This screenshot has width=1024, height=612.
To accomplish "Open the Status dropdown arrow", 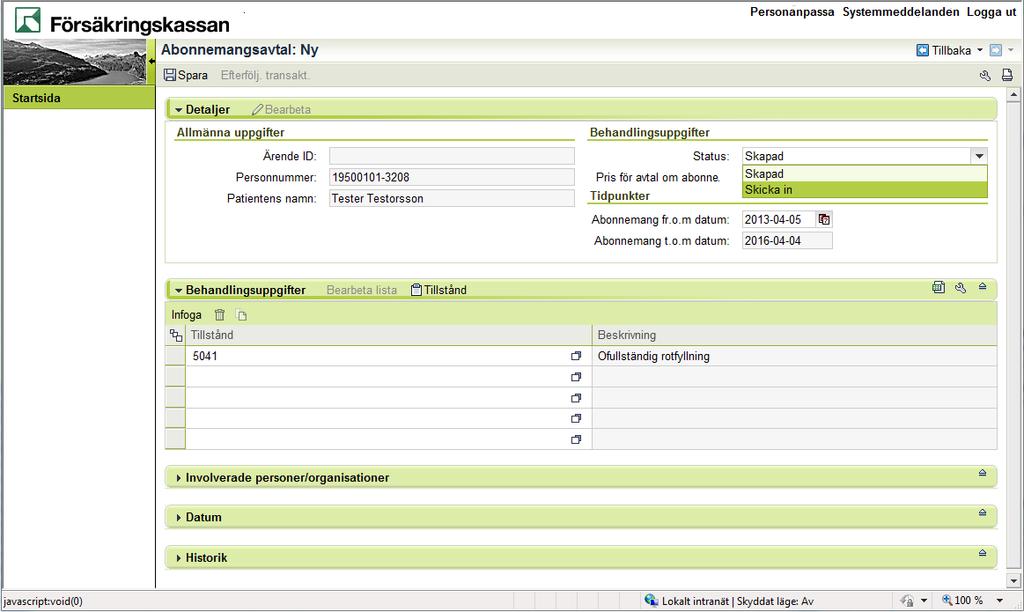I will pos(978,156).
